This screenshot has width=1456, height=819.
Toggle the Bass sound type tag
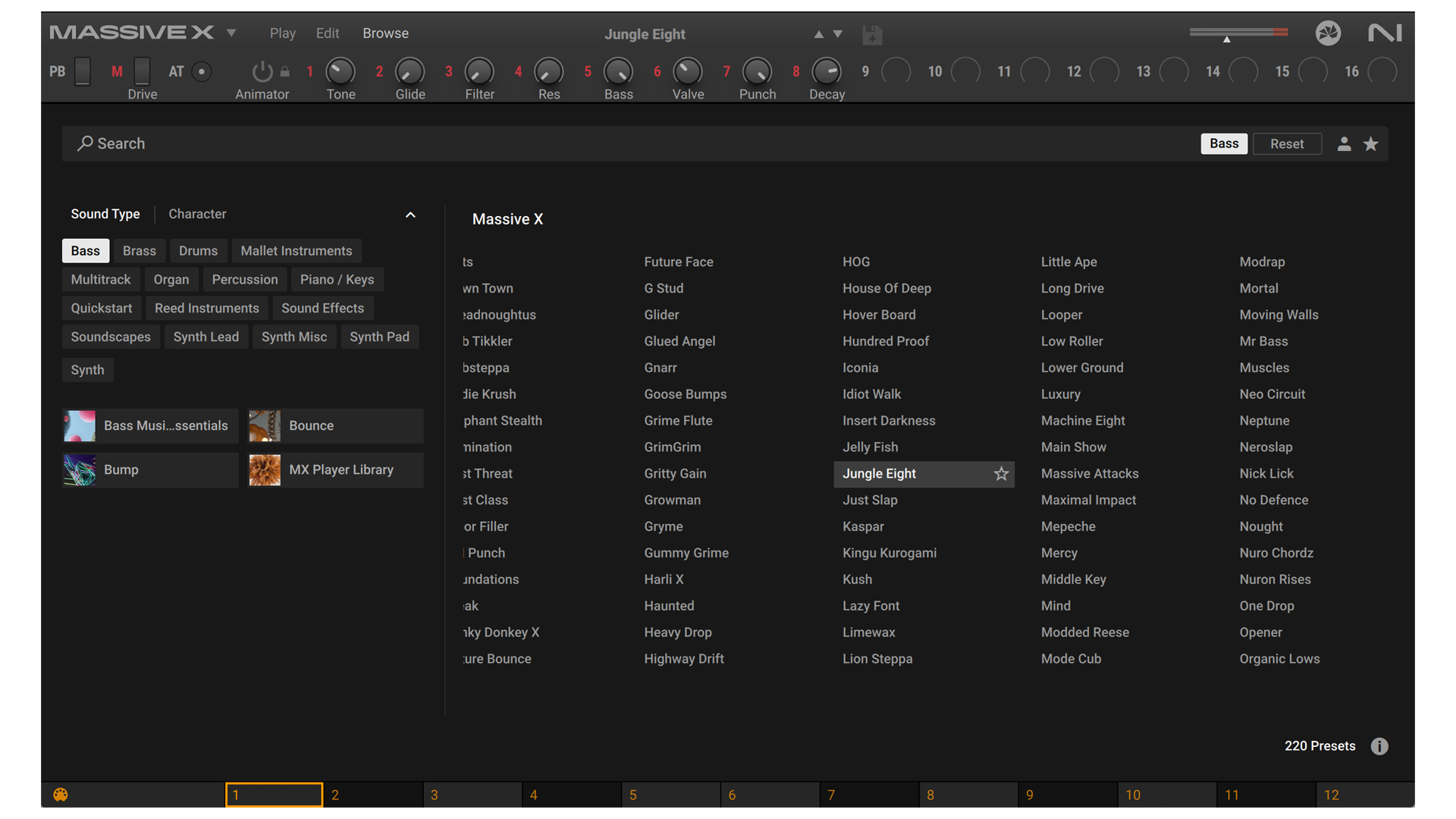86,251
